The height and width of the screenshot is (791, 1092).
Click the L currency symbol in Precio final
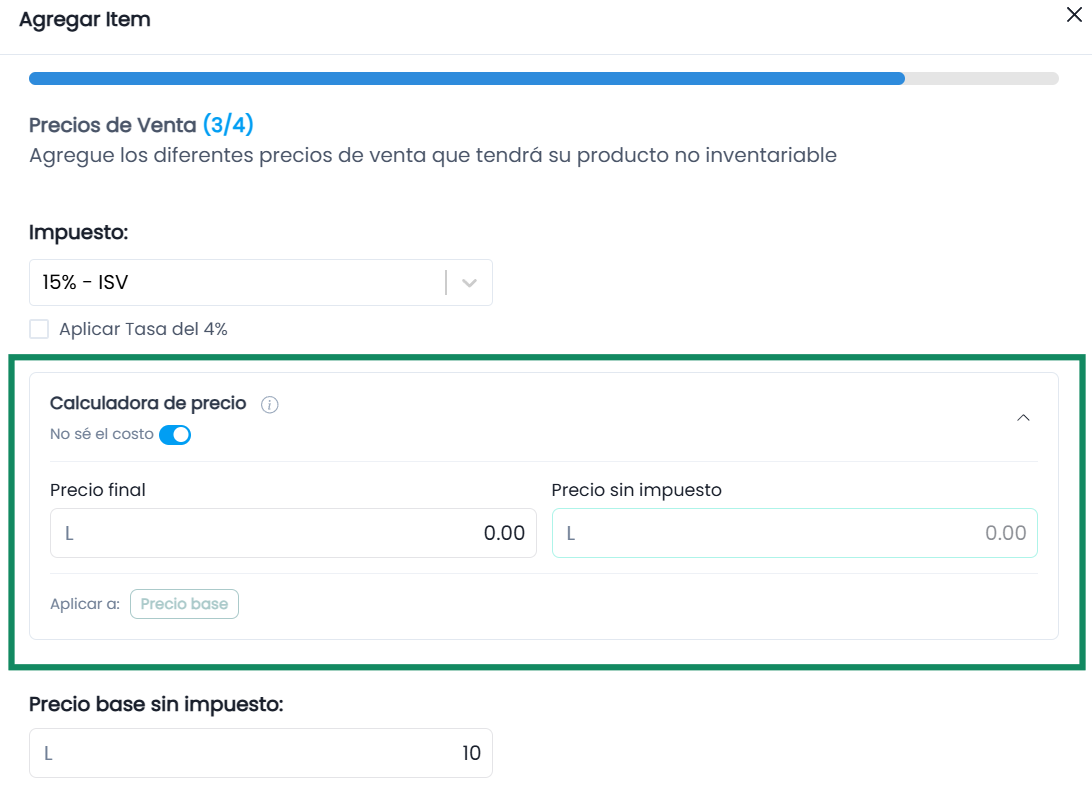69,533
